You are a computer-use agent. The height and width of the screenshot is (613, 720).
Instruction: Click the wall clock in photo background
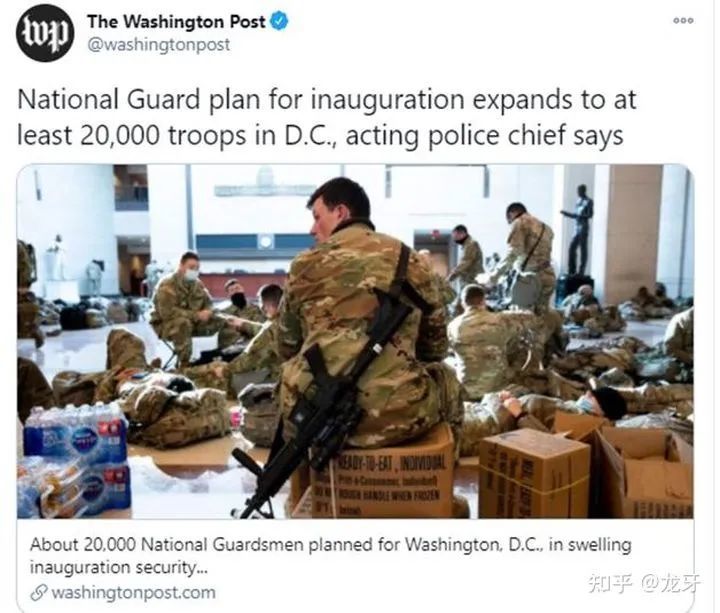[x=265, y=242]
